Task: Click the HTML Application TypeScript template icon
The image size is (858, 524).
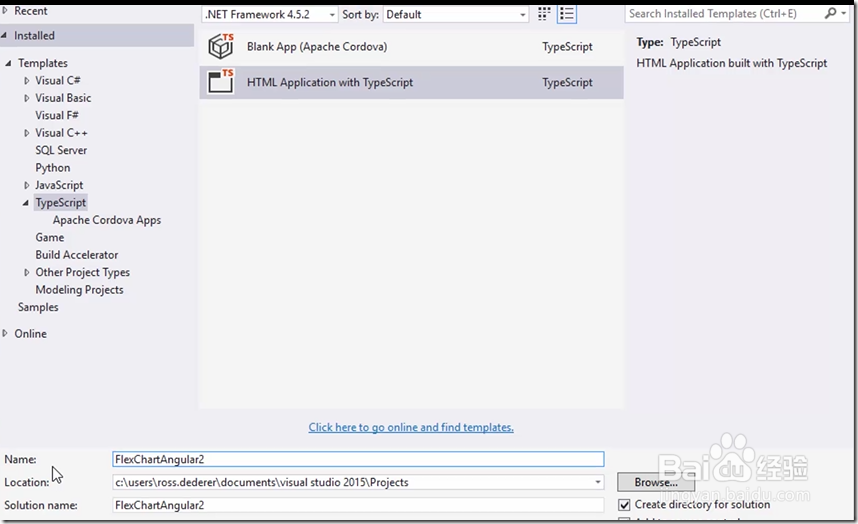Action: pos(221,82)
